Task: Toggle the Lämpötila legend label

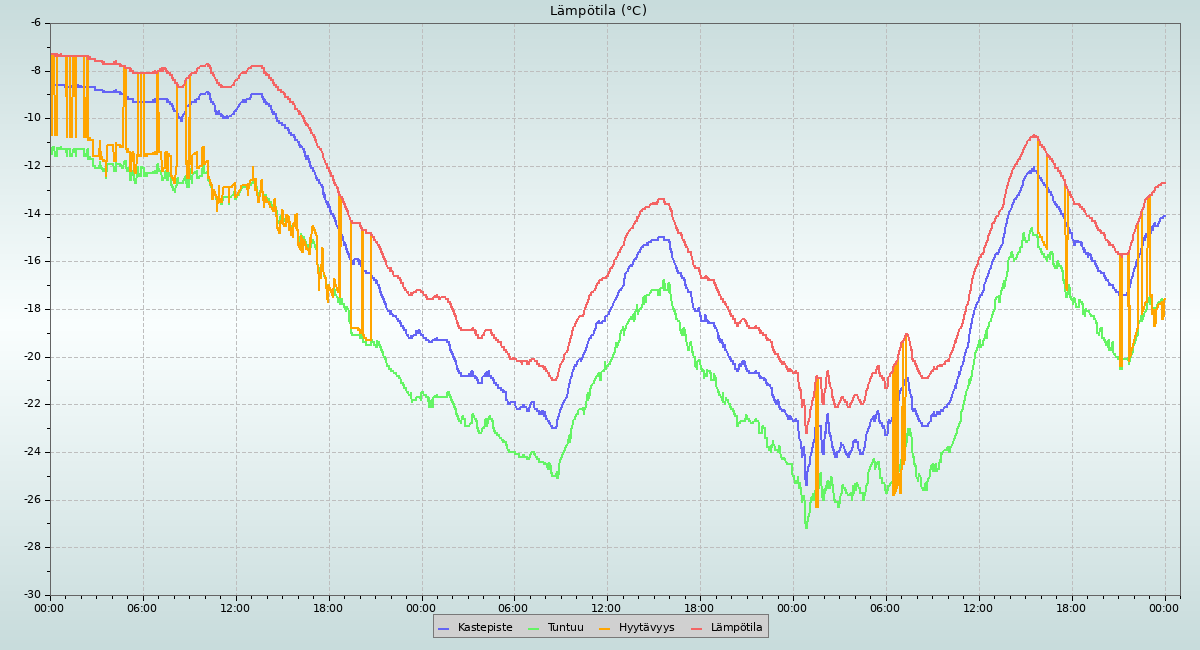Action: click(736, 628)
